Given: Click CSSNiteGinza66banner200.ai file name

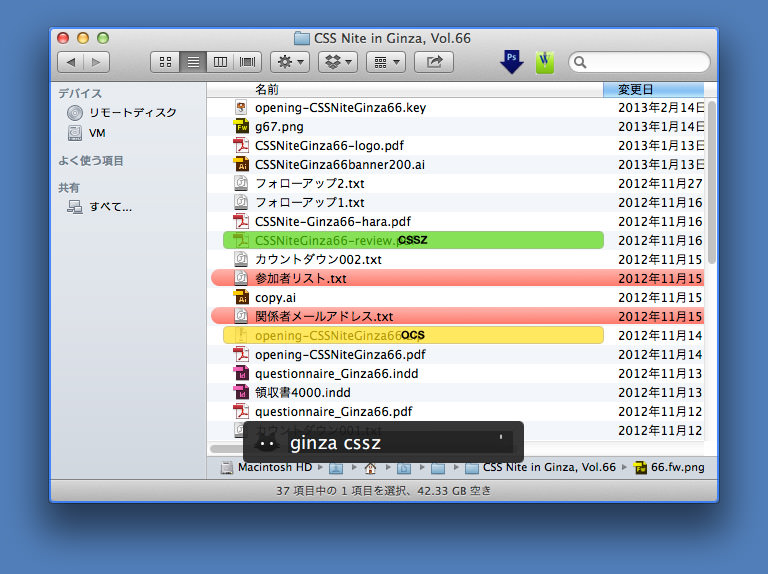Looking at the screenshot, I should tap(340, 165).
